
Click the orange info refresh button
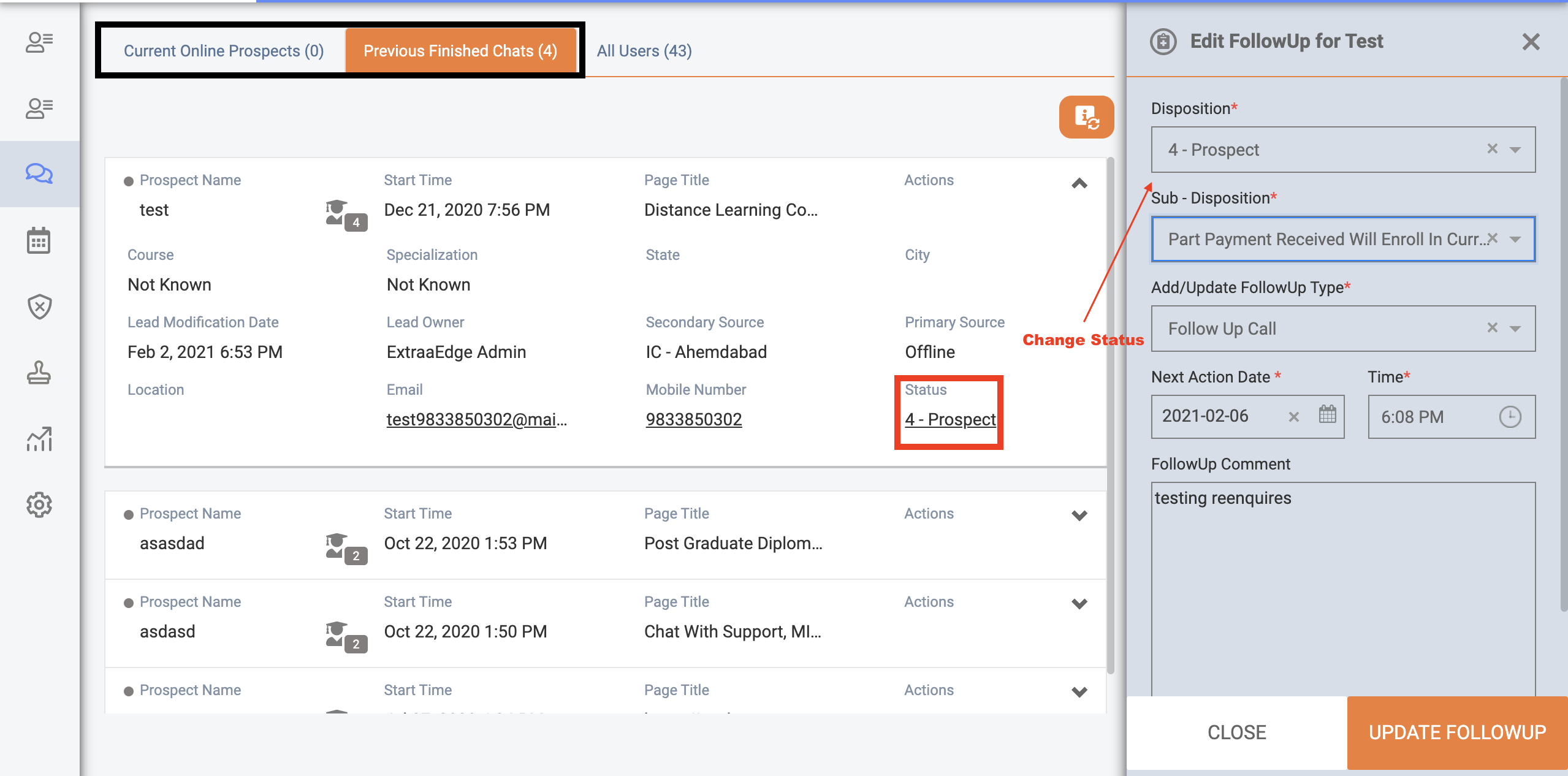coord(1086,117)
